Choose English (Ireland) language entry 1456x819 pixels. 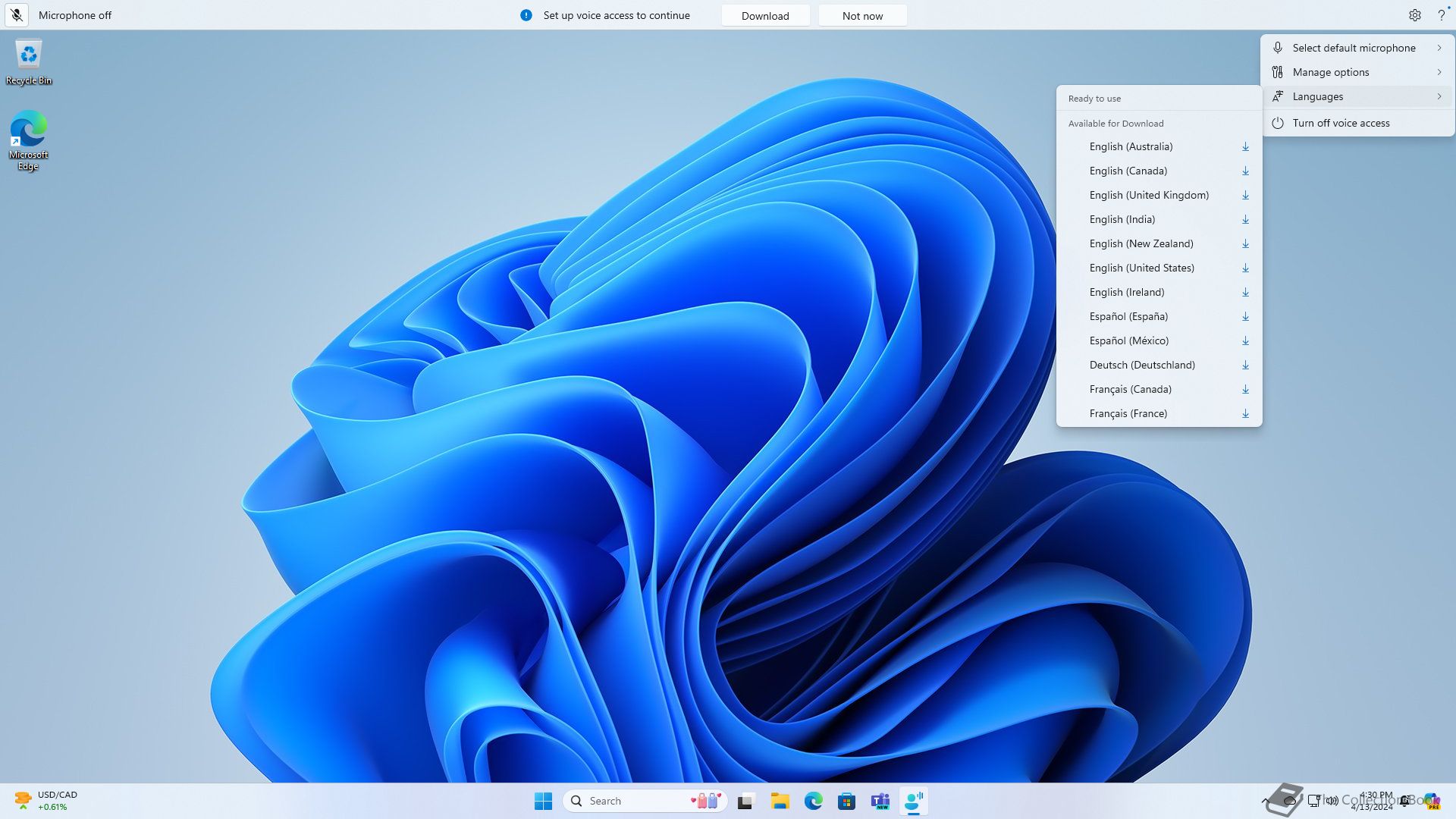click(1159, 292)
